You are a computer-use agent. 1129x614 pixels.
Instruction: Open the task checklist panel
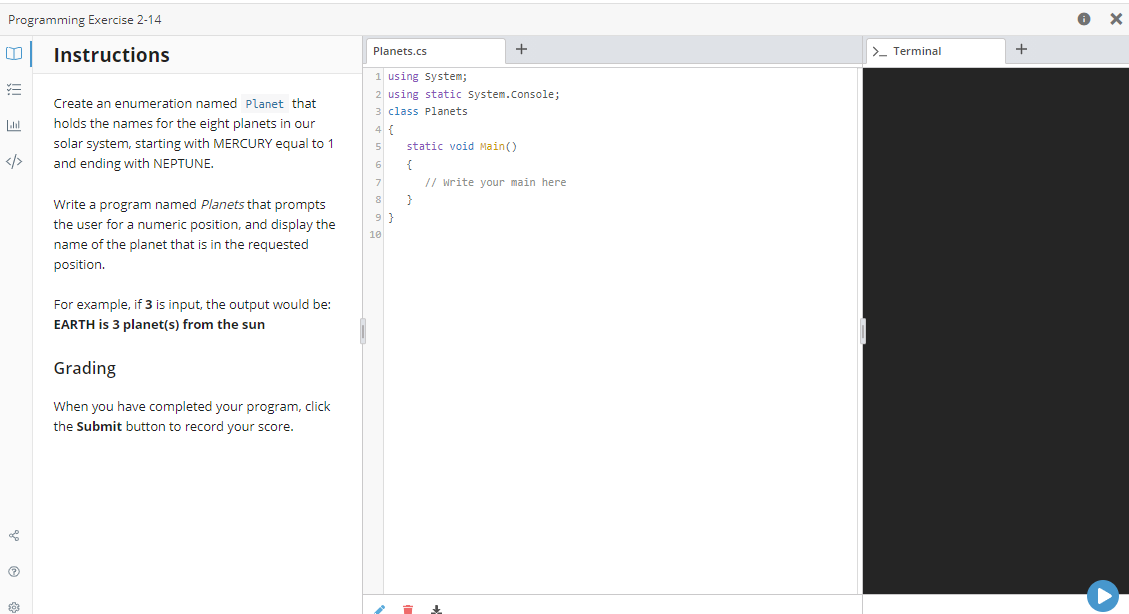pos(14,89)
